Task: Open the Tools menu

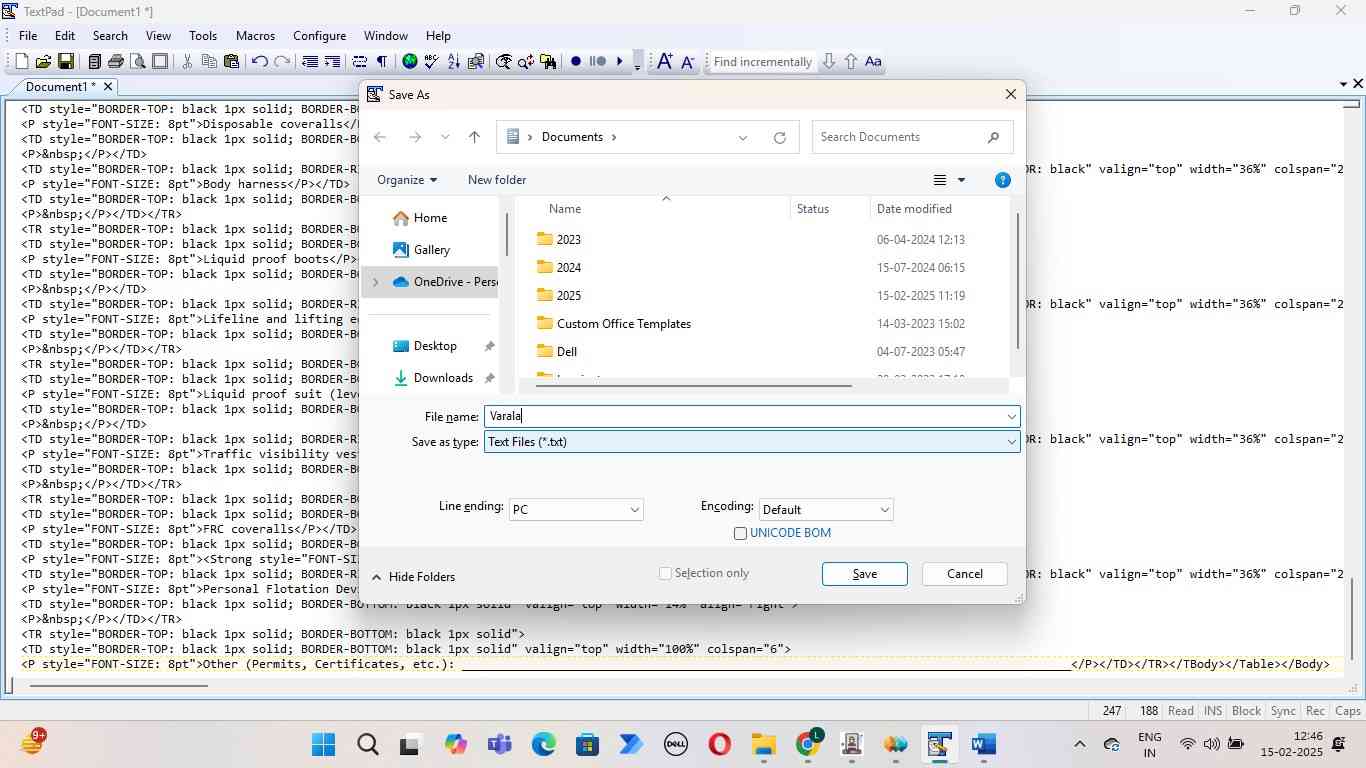Action: (x=203, y=35)
